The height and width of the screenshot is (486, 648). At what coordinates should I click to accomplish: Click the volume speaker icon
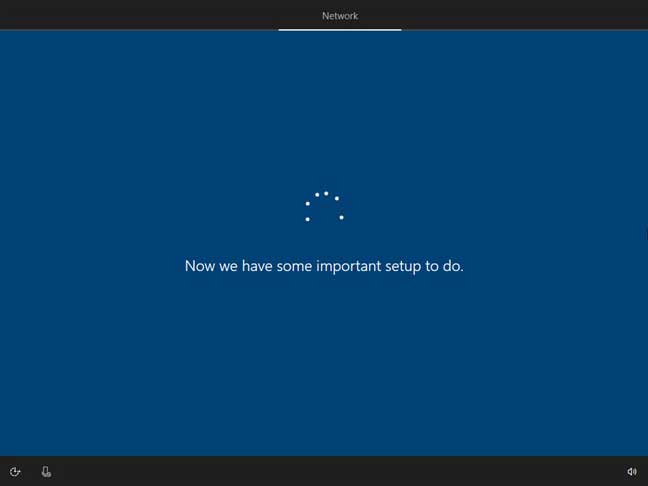(632, 472)
